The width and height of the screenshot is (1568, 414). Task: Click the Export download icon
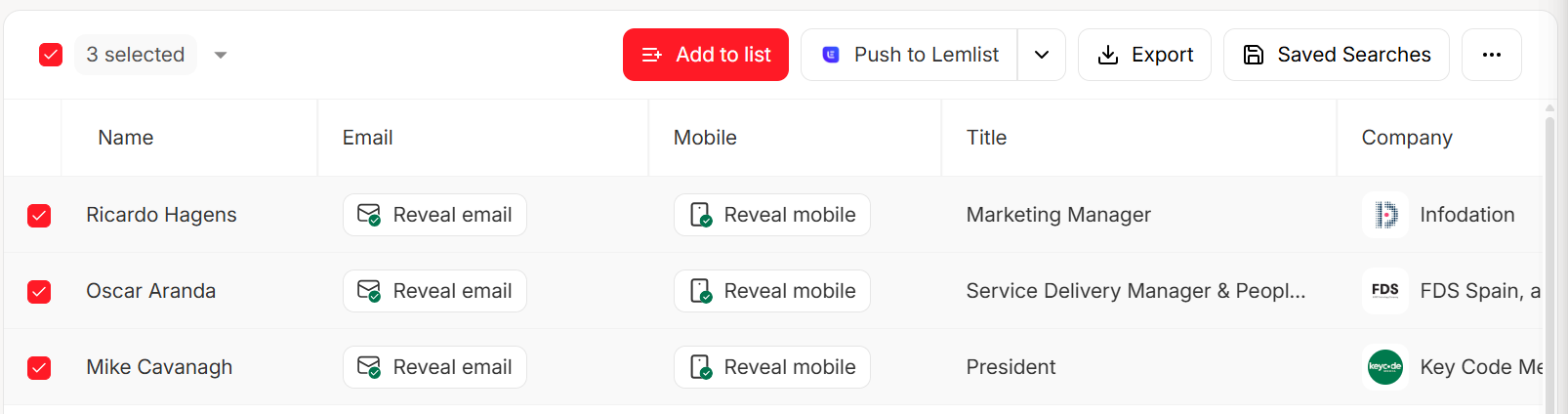point(1108,55)
